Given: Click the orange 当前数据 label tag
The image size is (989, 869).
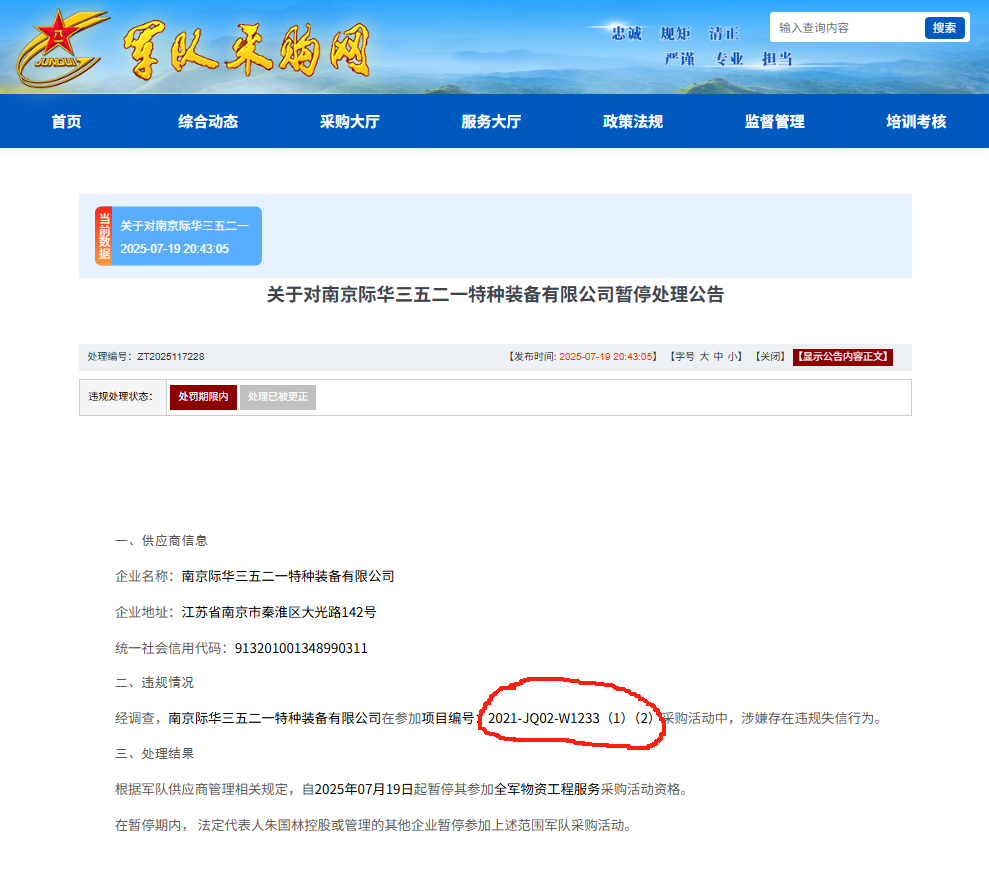Looking at the screenshot, I should click(103, 236).
